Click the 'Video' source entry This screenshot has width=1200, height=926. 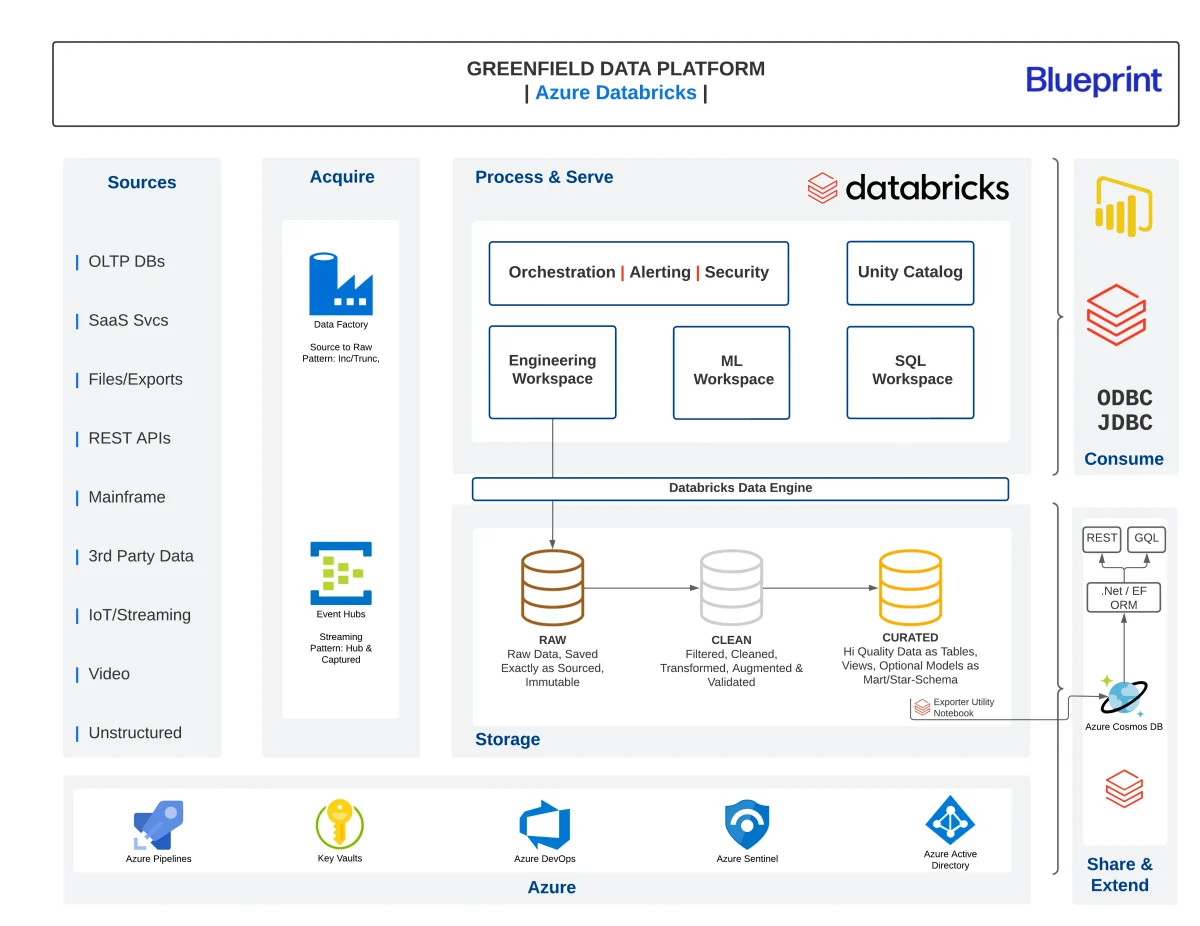tap(109, 675)
